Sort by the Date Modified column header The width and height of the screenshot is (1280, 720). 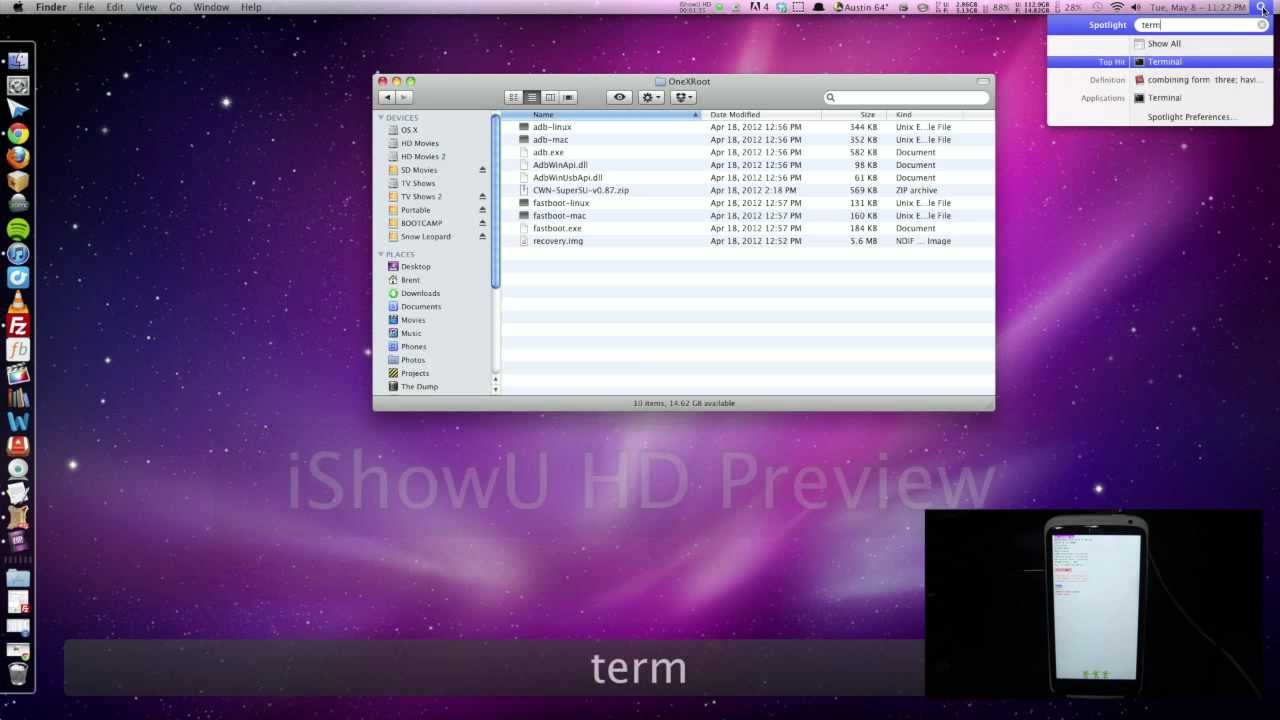coord(762,115)
